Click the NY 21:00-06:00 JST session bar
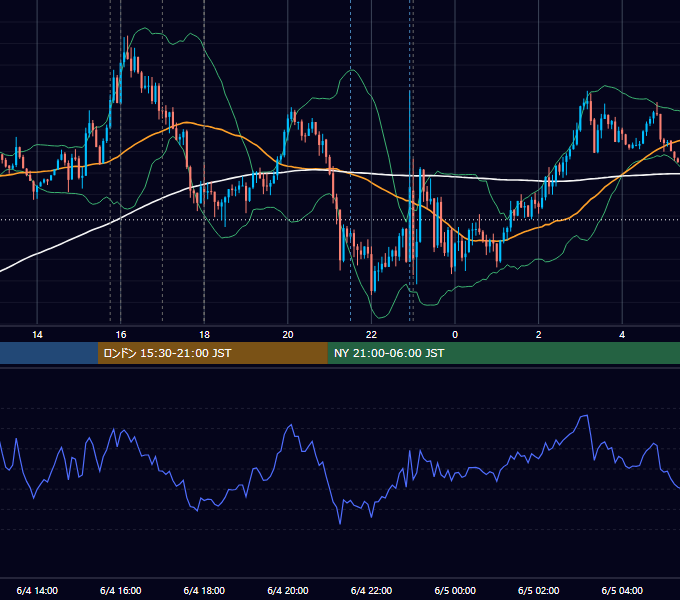The height and width of the screenshot is (600, 680). coord(503,353)
